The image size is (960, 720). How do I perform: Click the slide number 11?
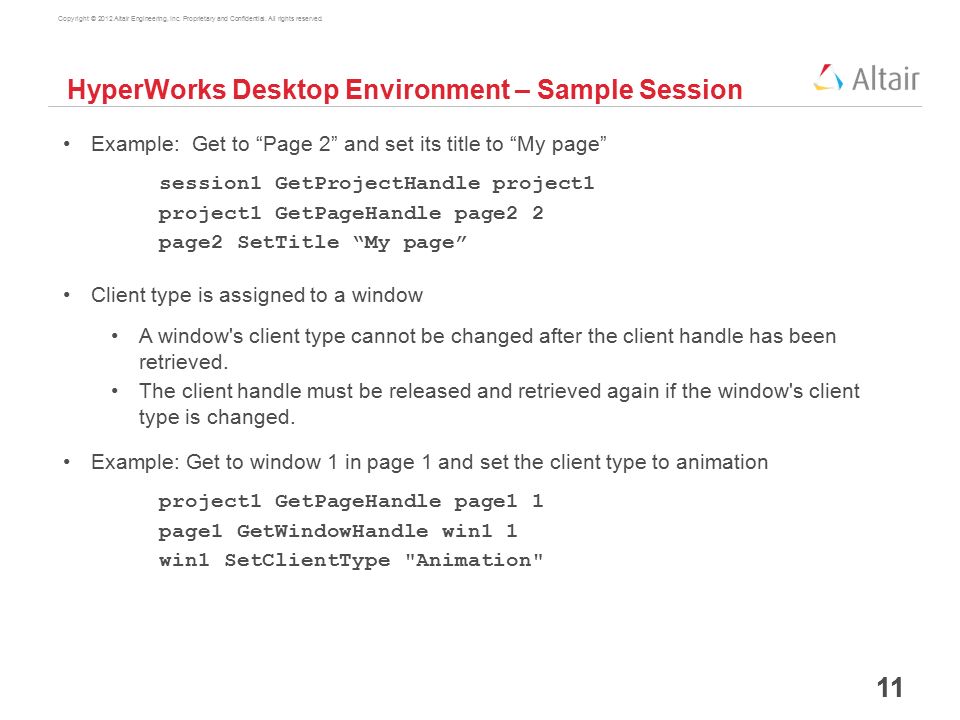click(x=890, y=688)
